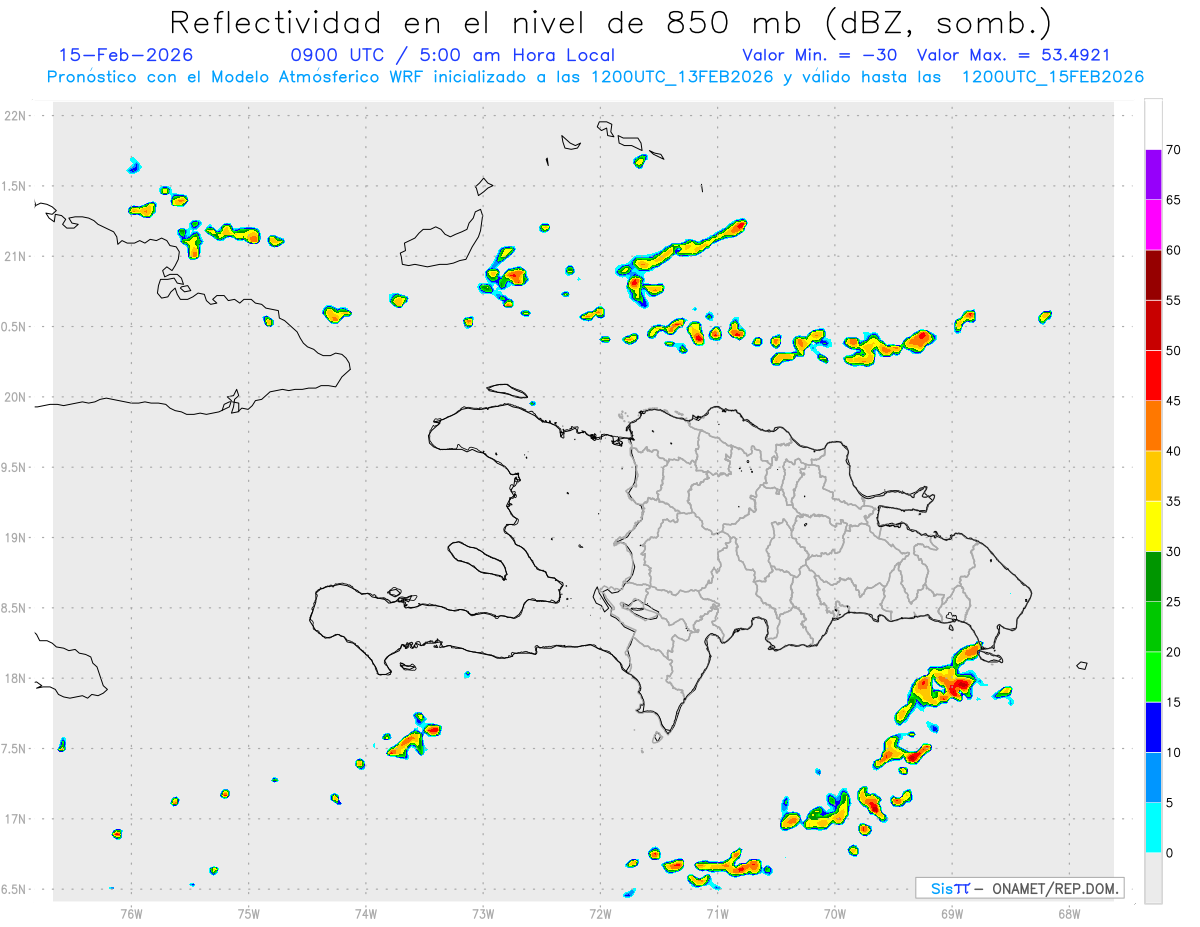1200x927 pixels.
Task: Click the dark blue 10–15 dBZ colorbar segment
Action: 1153,727
